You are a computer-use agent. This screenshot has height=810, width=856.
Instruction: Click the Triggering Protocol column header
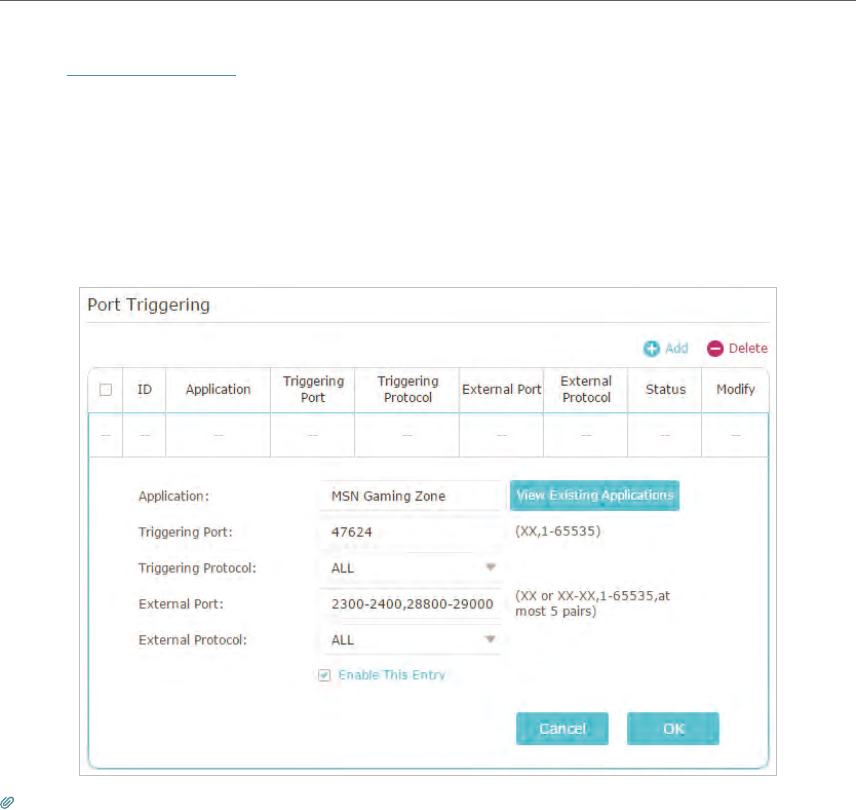pyautogui.click(x=408, y=389)
